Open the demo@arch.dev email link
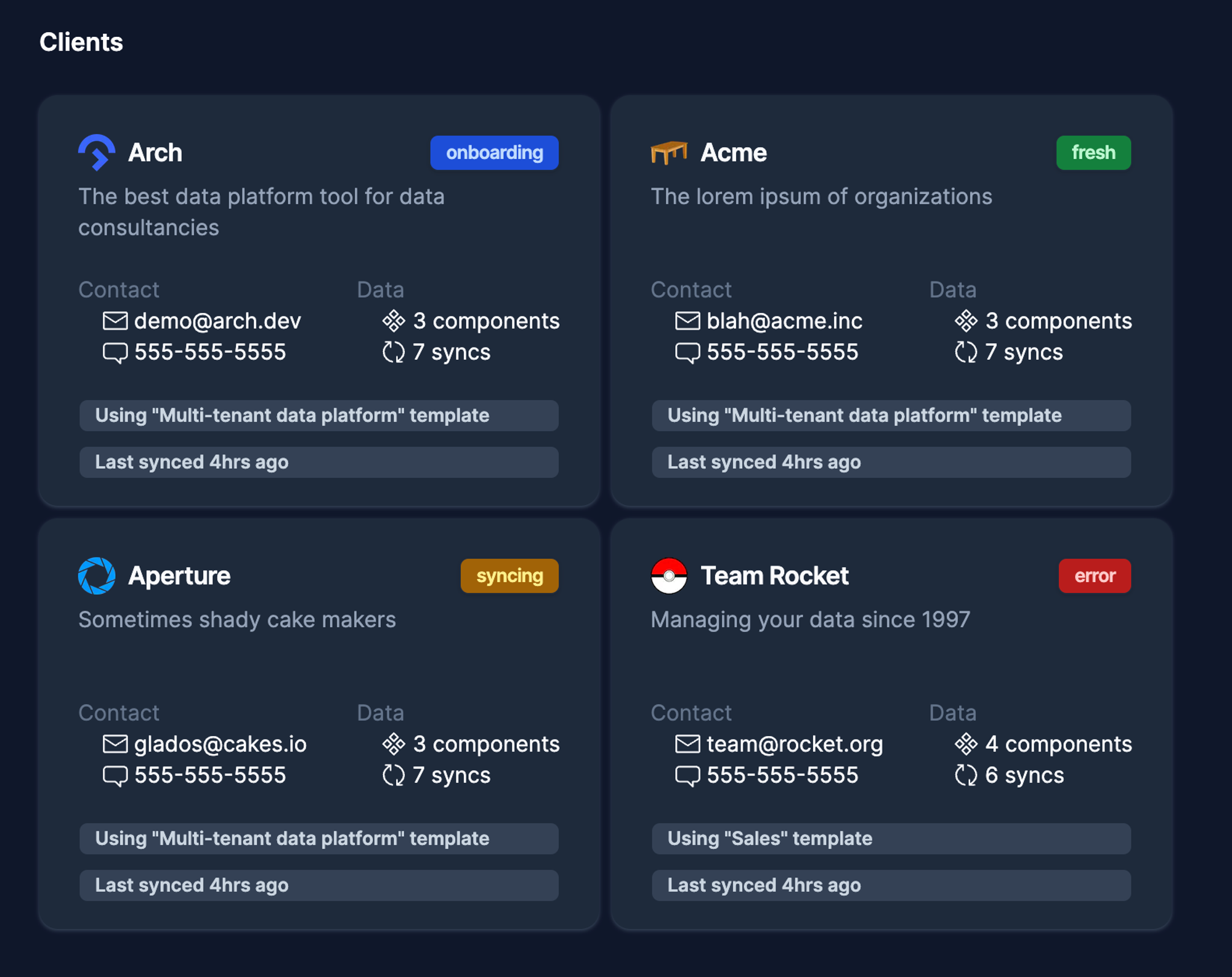Viewport: 1232px width, 977px height. [217, 321]
